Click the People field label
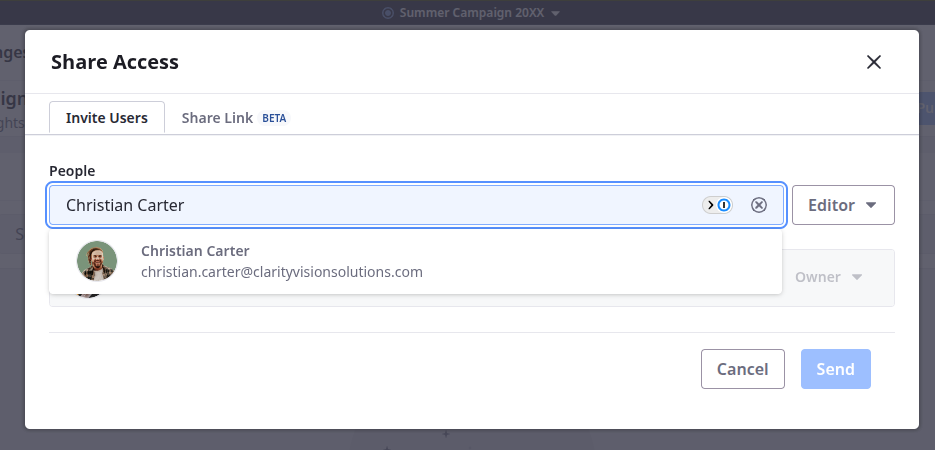935x450 pixels. coord(72,171)
